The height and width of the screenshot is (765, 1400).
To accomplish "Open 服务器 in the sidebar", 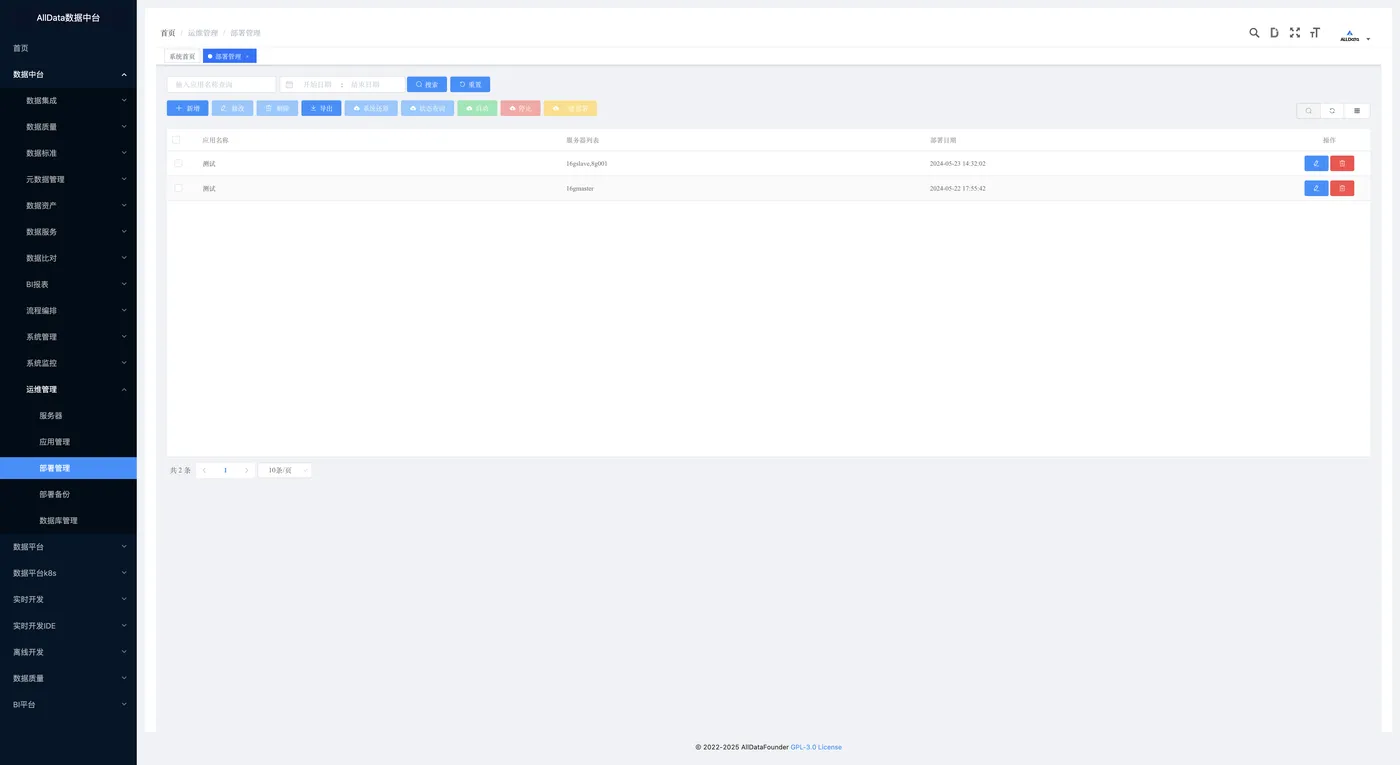I will 68,415.
